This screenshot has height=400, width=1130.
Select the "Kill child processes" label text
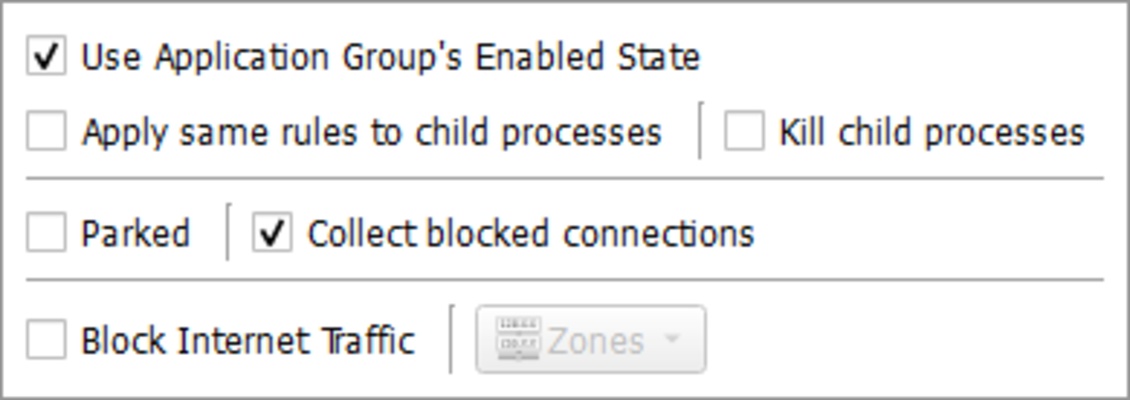(x=931, y=133)
